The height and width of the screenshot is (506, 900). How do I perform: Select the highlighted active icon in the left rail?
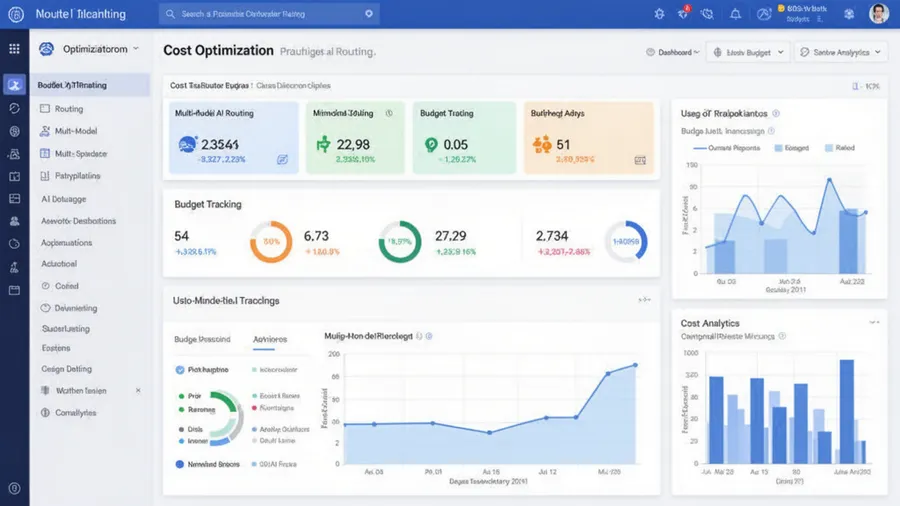pos(14,85)
